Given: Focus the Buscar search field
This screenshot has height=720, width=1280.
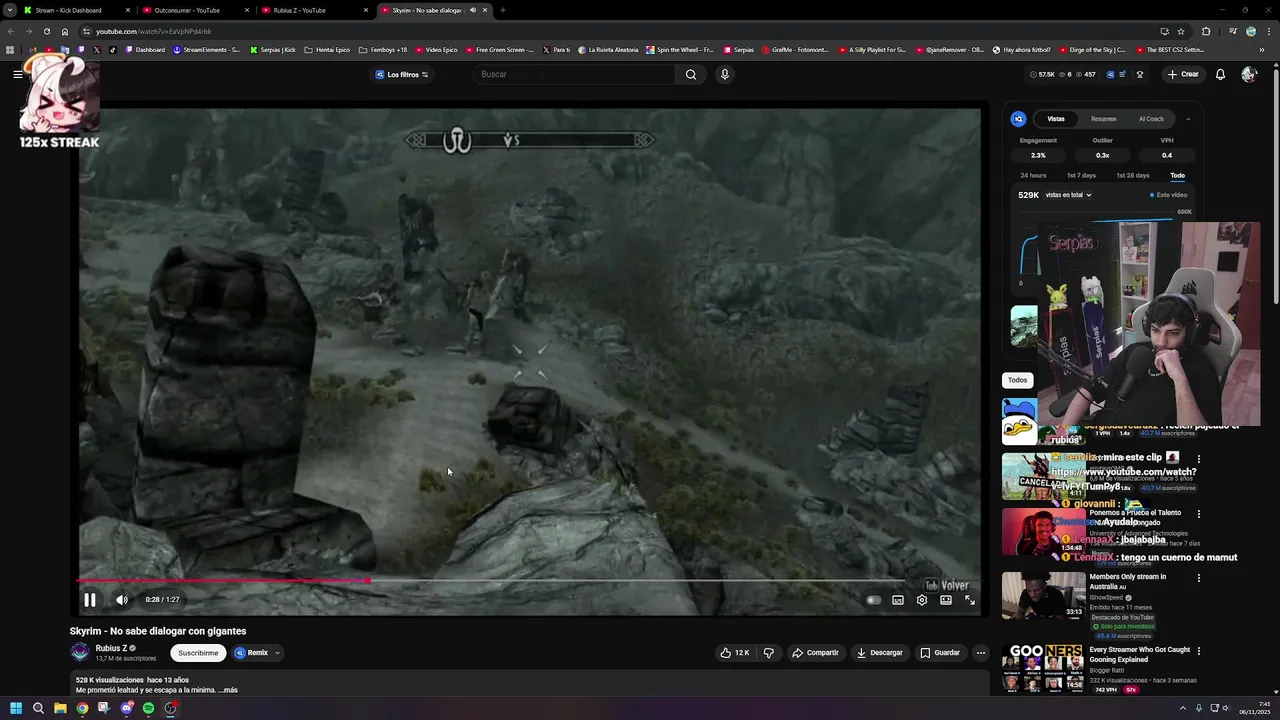Looking at the screenshot, I should 575,74.
